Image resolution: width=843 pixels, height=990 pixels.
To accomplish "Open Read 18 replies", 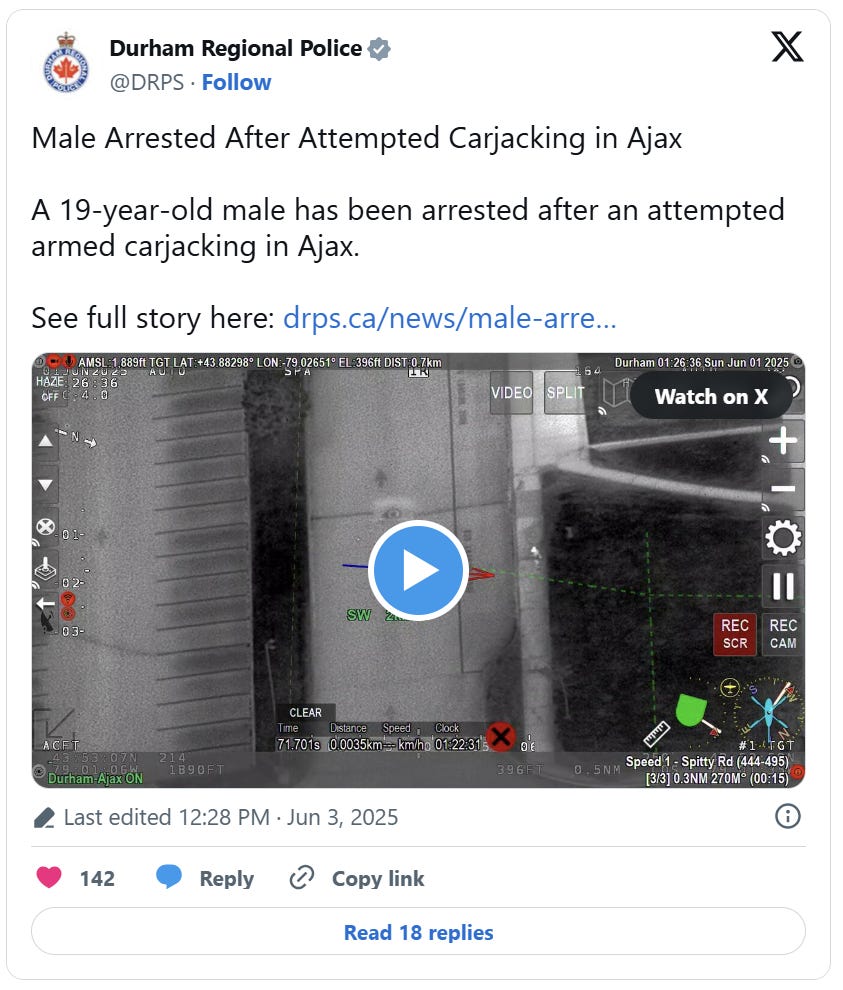I will click(x=418, y=932).
